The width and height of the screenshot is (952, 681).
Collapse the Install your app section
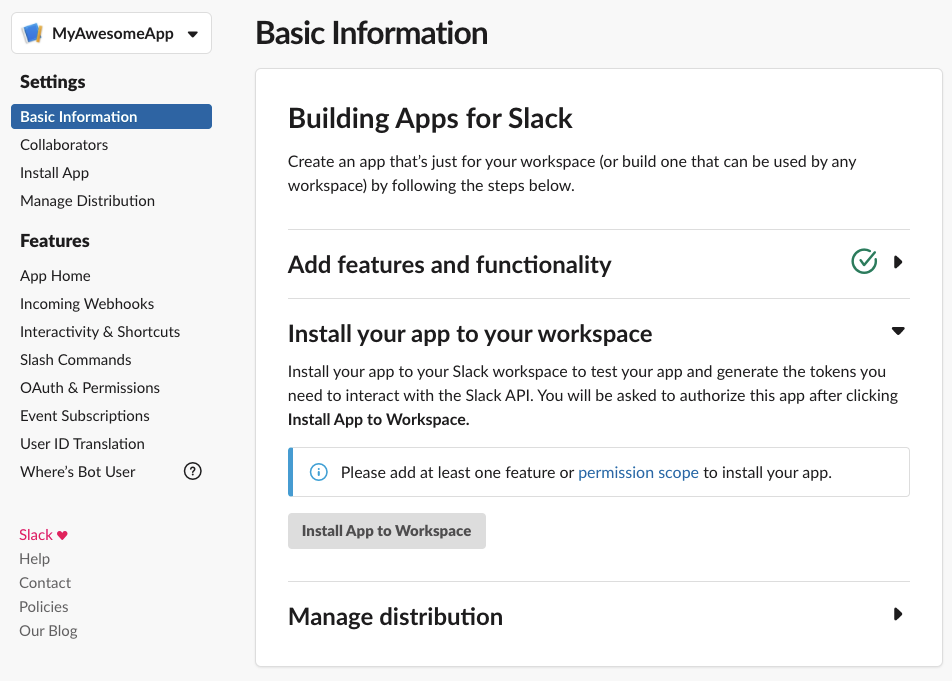point(898,331)
